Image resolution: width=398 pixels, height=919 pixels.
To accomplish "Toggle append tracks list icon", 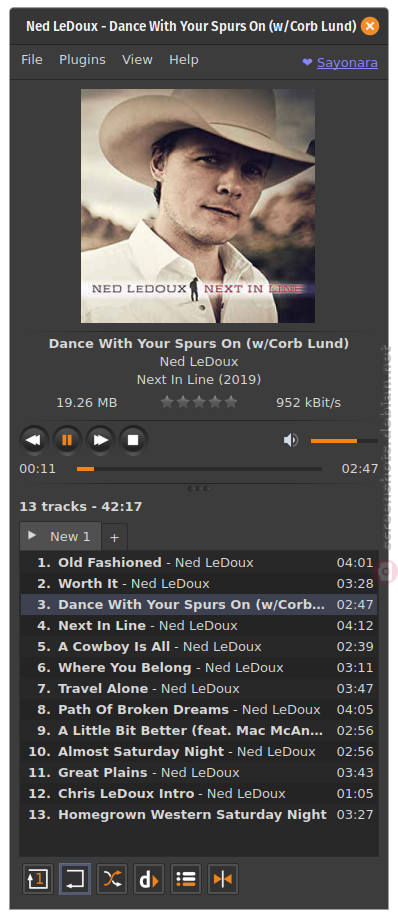I will tap(186, 879).
